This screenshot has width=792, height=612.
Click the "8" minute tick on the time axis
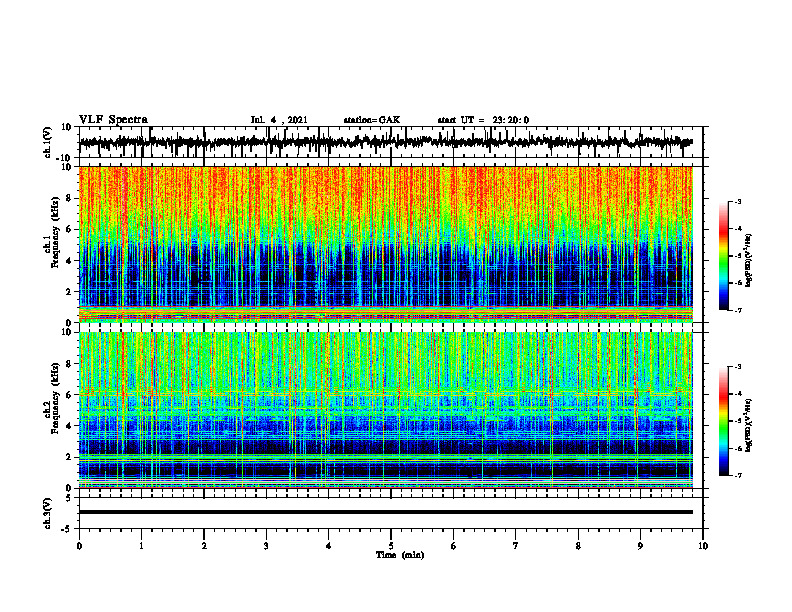[x=578, y=546]
